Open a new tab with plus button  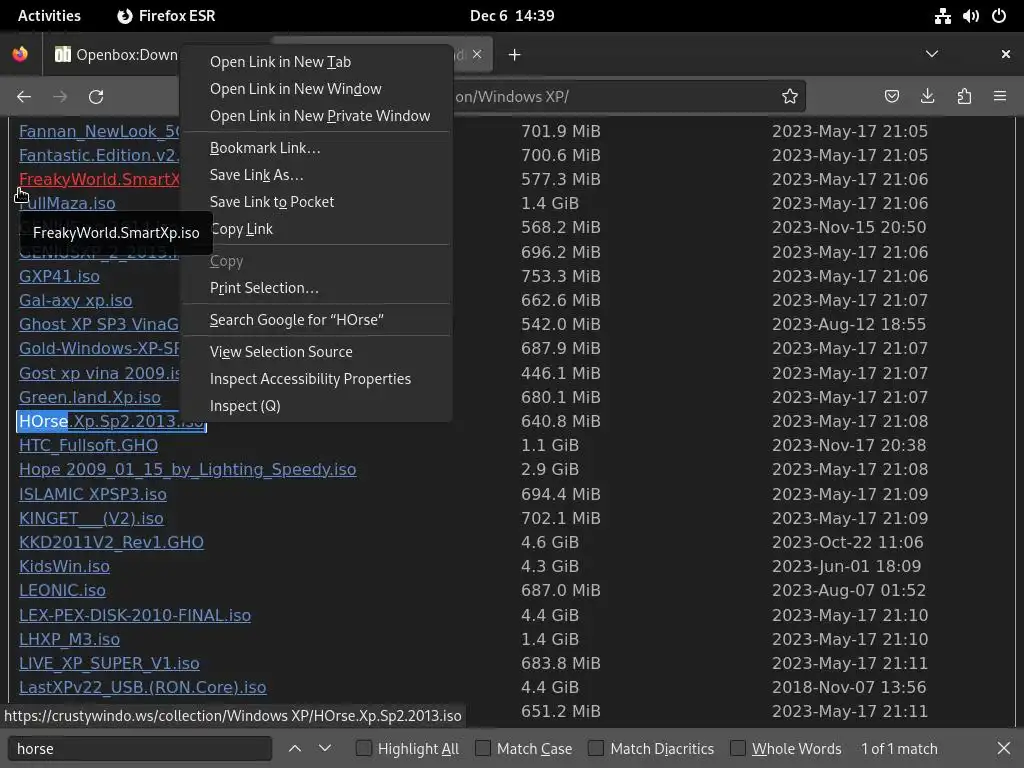(x=515, y=55)
